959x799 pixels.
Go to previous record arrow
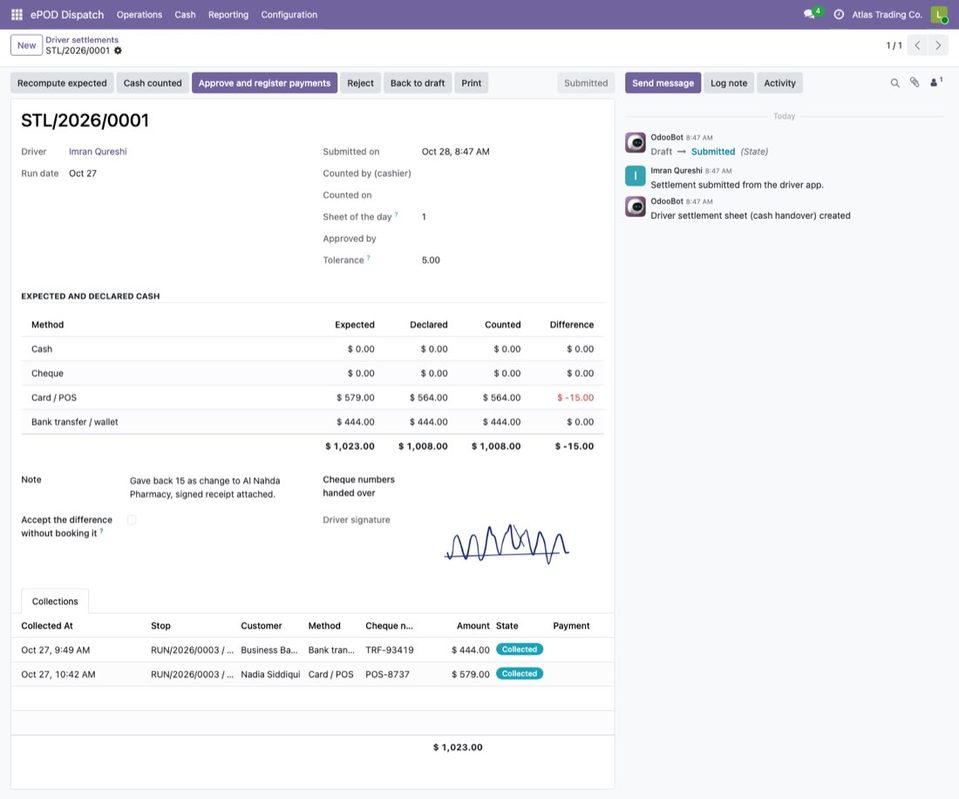917,45
